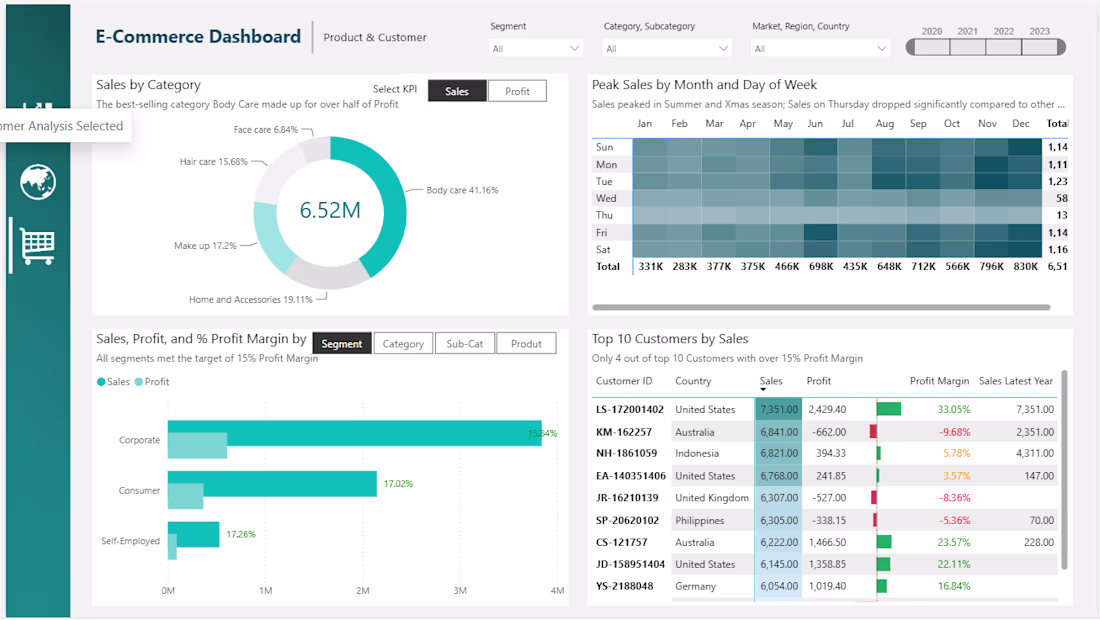The width and height of the screenshot is (1100, 620).
Task: Select customer KM-162257 row
Action: [x=825, y=432]
